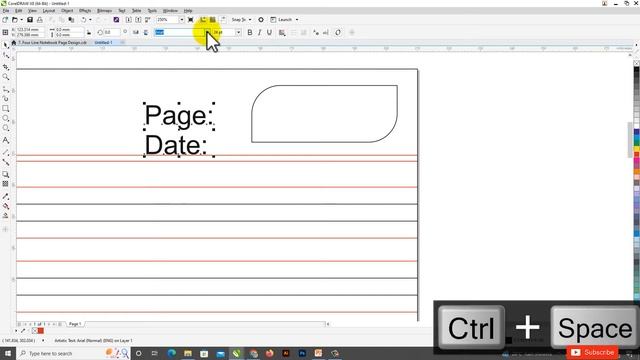Select the Freehand tool in toolbox
This screenshot has height=360, width=640.
[x=6, y=89]
